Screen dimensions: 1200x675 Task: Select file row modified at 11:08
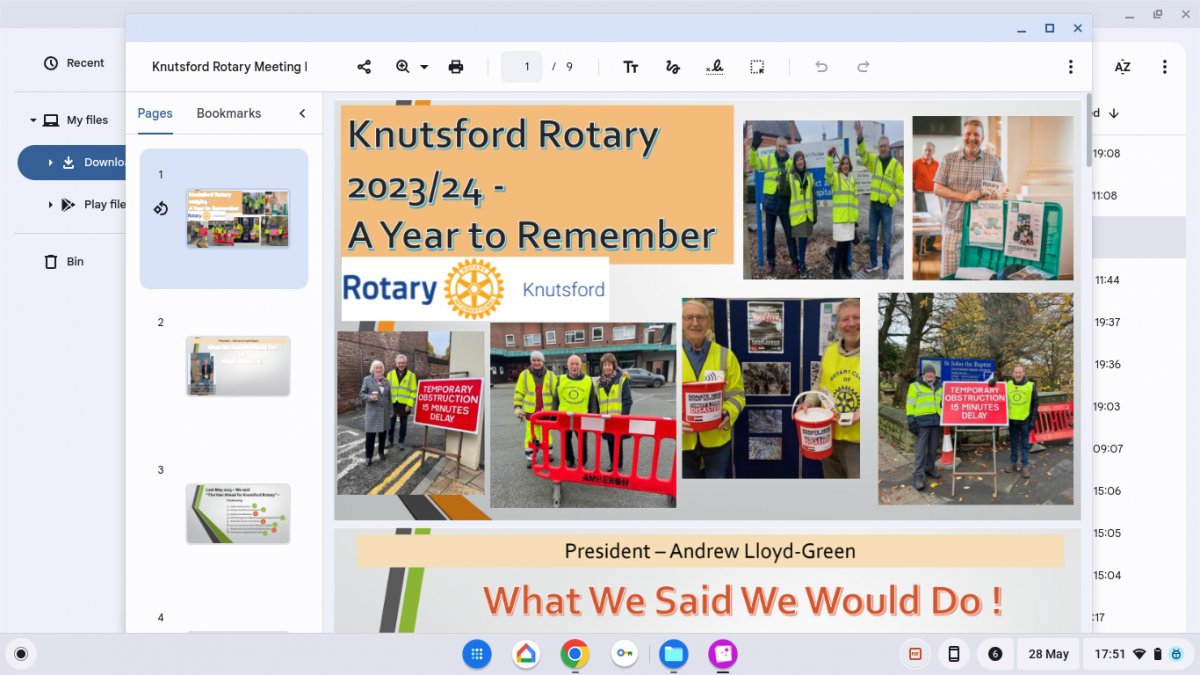pyautogui.click(x=1140, y=196)
